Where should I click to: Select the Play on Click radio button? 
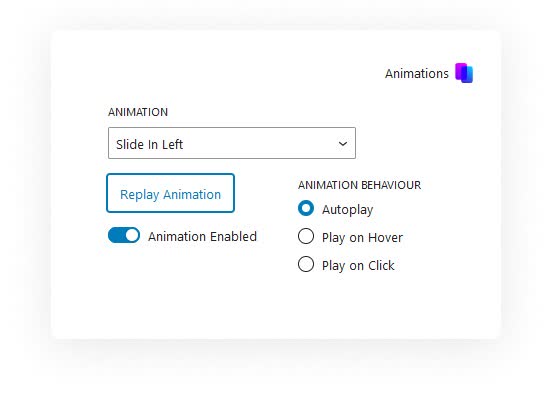pyautogui.click(x=306, y=264)
